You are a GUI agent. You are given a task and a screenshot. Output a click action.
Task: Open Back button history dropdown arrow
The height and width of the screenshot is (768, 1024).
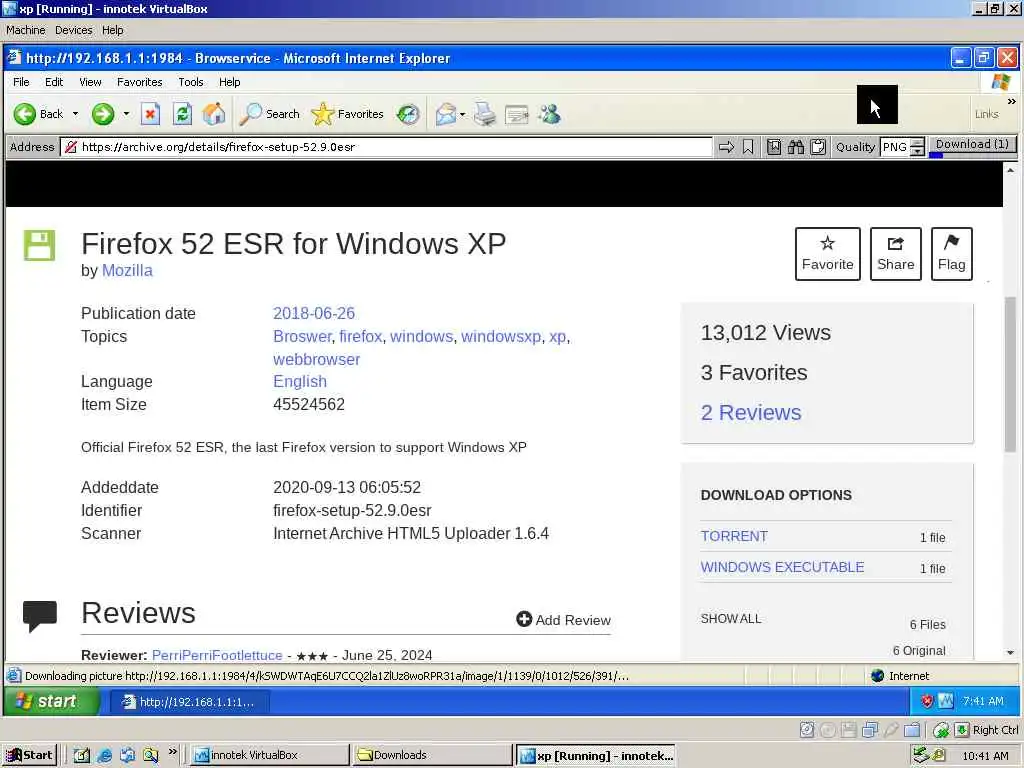pyautogui.click(x=75, y=114)
